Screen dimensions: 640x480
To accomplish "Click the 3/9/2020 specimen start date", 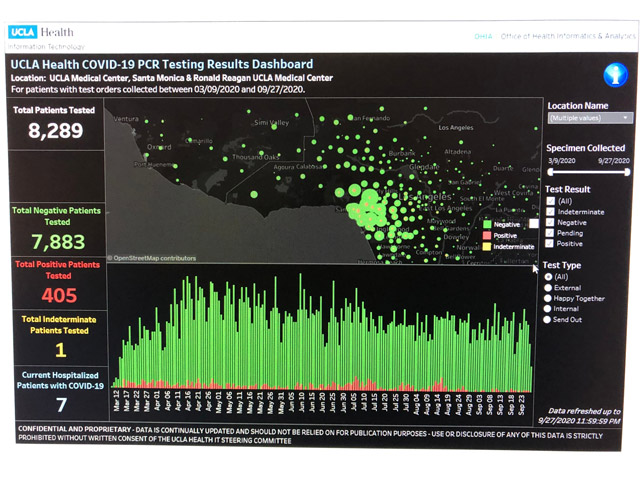I will coord(562,160).
